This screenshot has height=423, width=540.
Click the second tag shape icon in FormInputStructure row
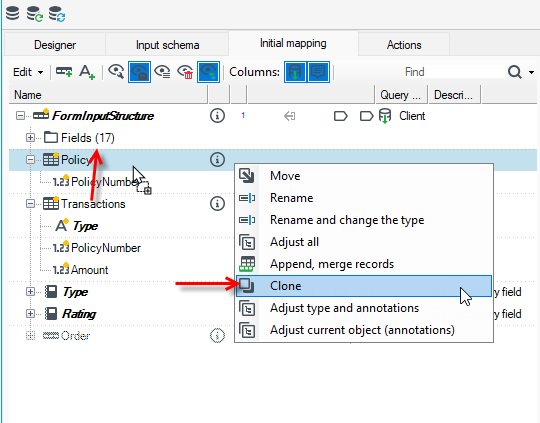point(366,116)
